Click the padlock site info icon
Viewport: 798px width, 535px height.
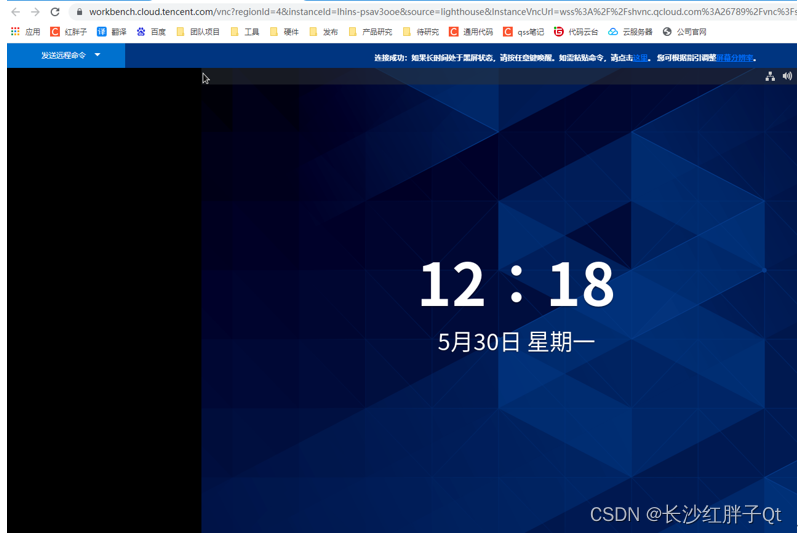(x=79, y=12)
